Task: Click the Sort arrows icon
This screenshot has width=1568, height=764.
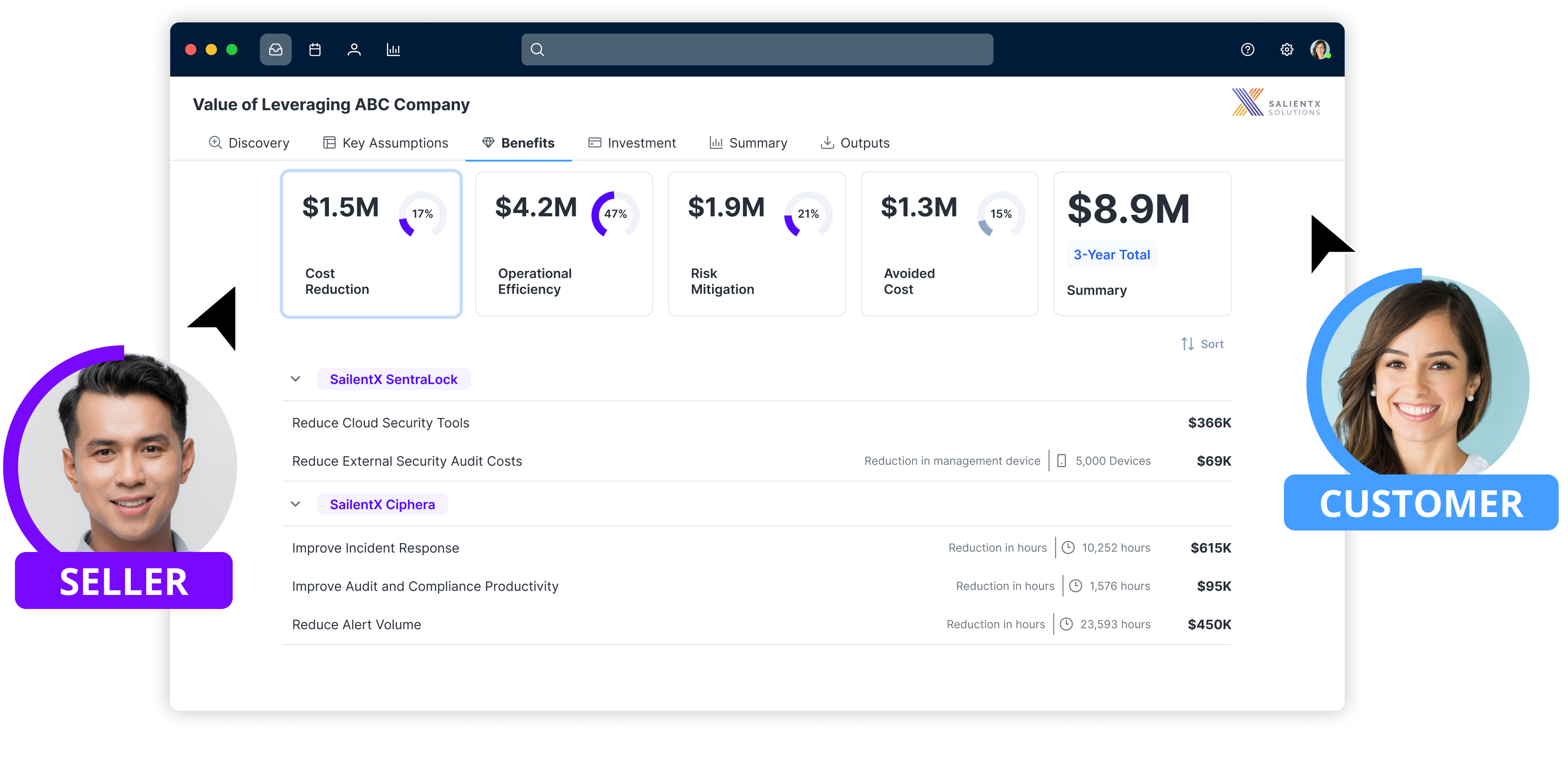Action: point(1187,344)
